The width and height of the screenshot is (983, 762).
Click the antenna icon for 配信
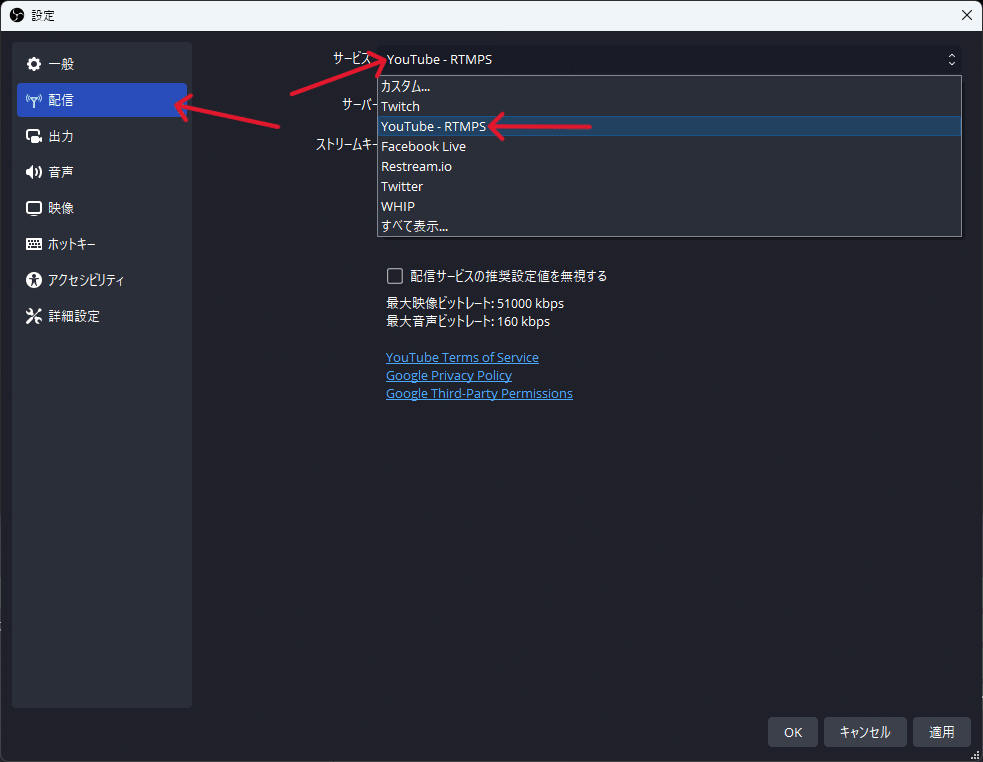click(34, 100)
